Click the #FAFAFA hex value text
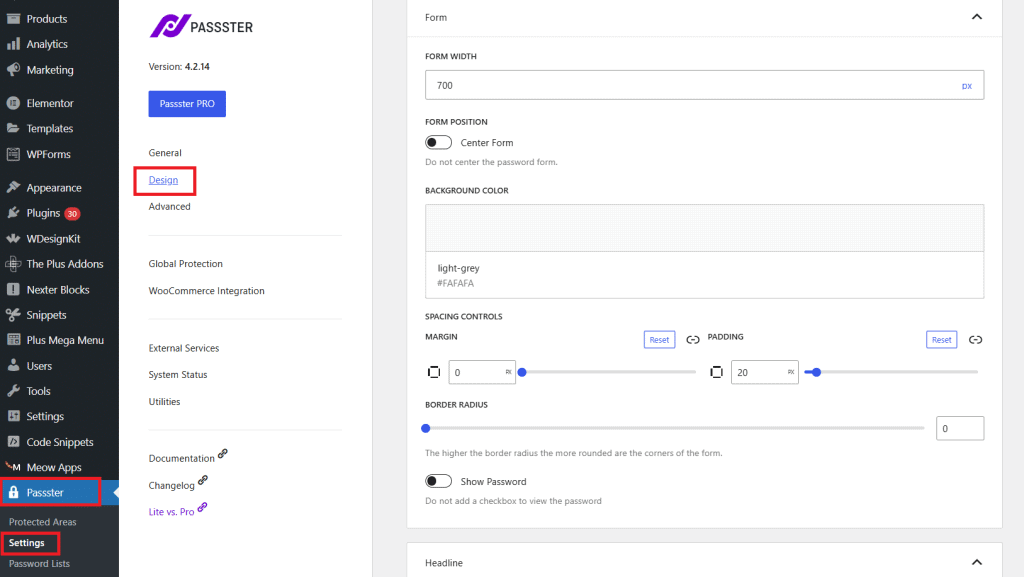Viewport: 1024px width, 577px height. 455,283
